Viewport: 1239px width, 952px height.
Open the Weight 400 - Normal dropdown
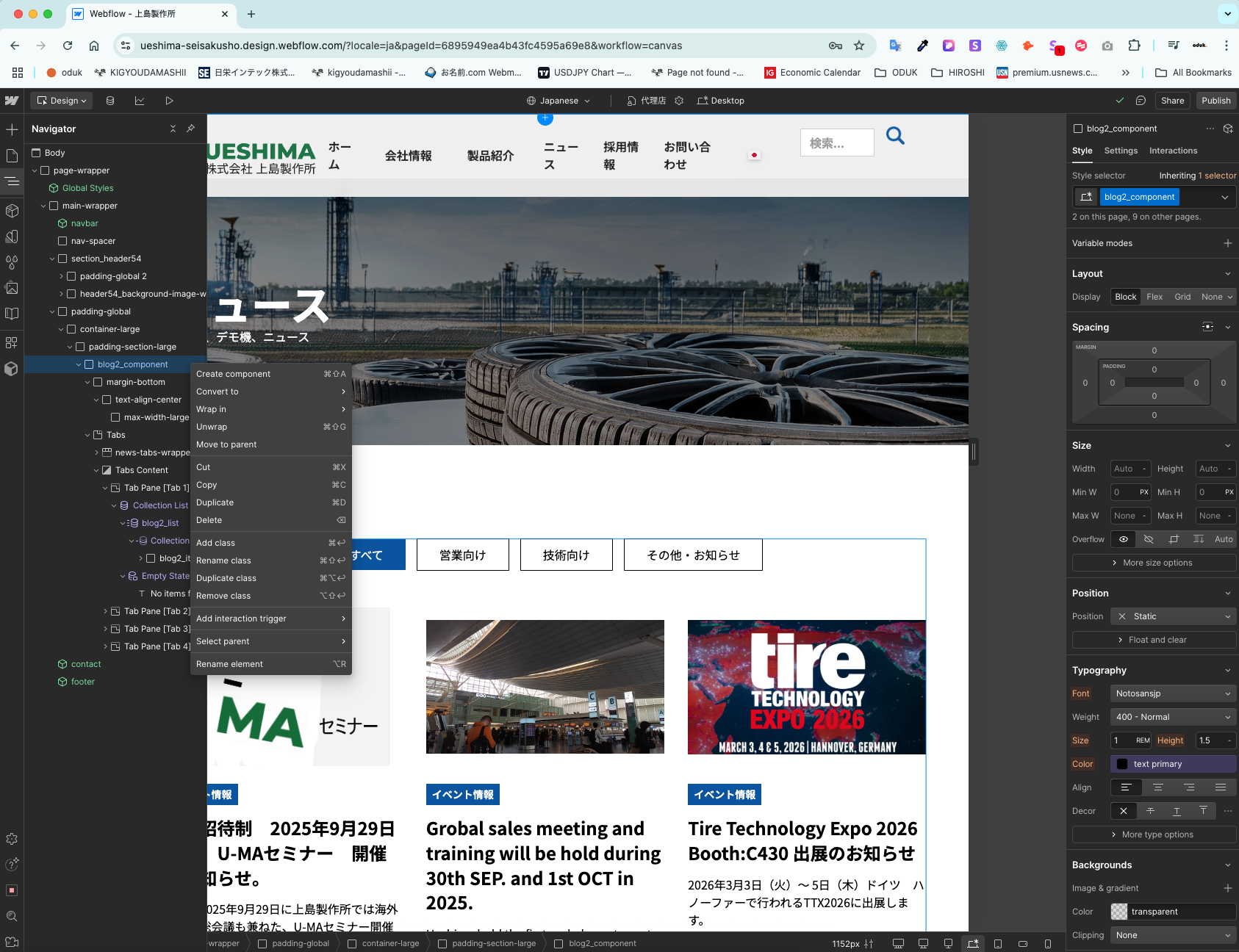click(1173, 717)
